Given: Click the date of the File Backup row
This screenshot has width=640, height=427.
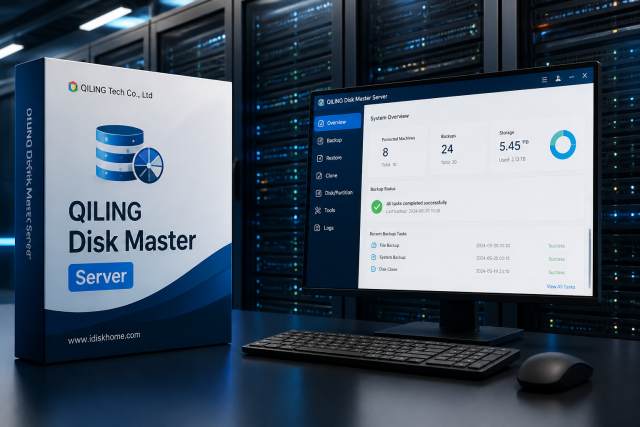Looking at the screenshot, I should pyautogui.click(x=493, y=246).
